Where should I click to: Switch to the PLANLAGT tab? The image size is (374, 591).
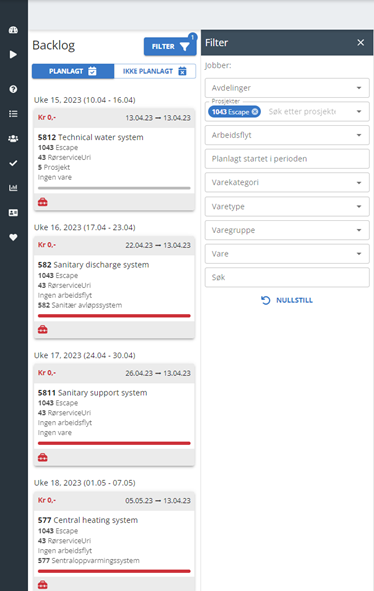73,71
